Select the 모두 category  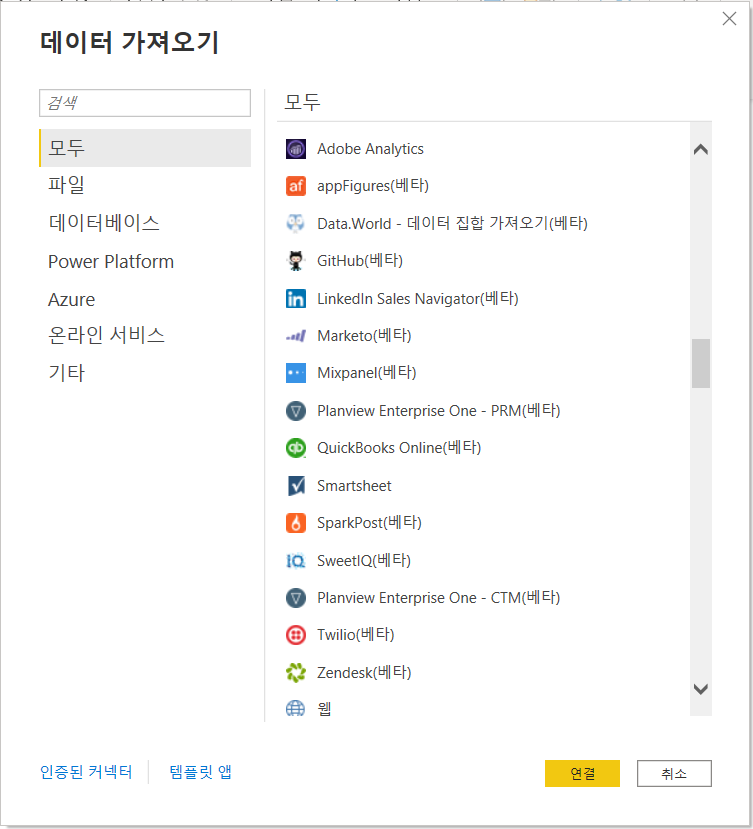(x=145, y=148)
